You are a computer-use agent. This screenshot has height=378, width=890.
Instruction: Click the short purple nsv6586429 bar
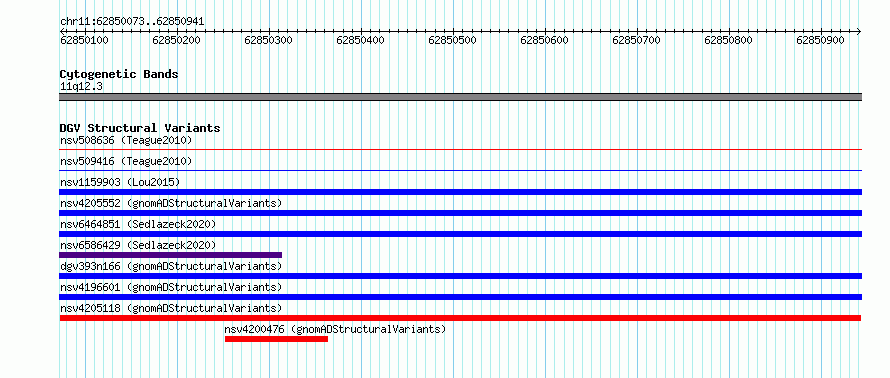tap(170, 255)
